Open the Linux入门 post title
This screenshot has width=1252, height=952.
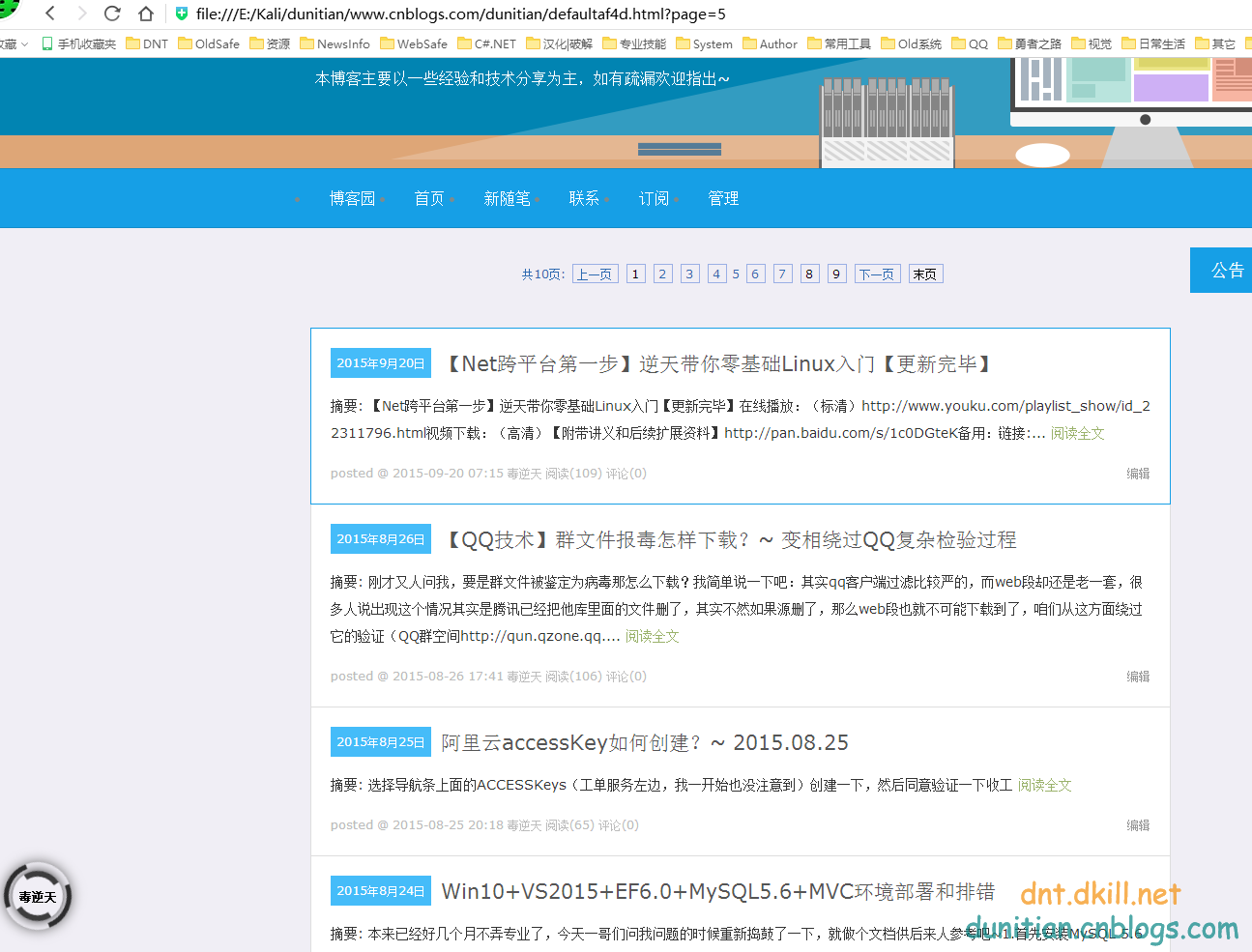tap(717, 363)
